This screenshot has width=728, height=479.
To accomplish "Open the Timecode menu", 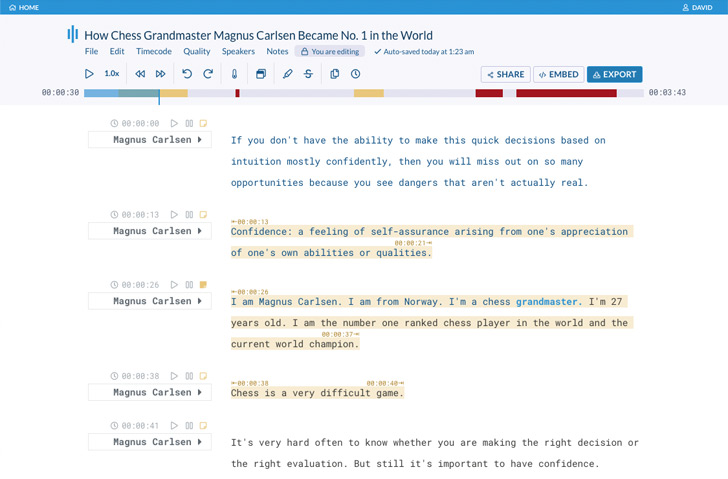I will [x=154, y=52].
